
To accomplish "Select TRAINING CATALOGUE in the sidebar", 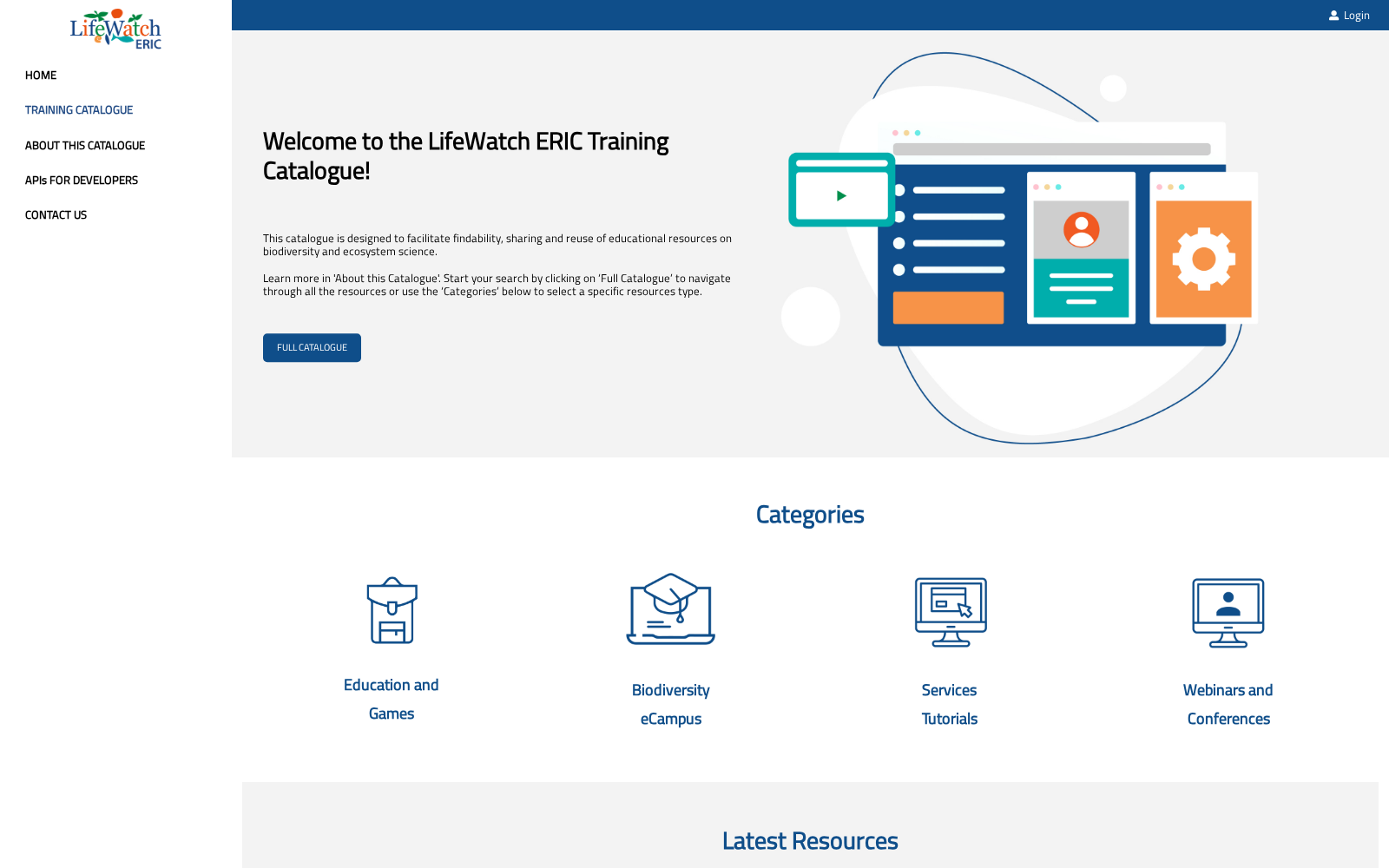I will [x=79, y=110].
